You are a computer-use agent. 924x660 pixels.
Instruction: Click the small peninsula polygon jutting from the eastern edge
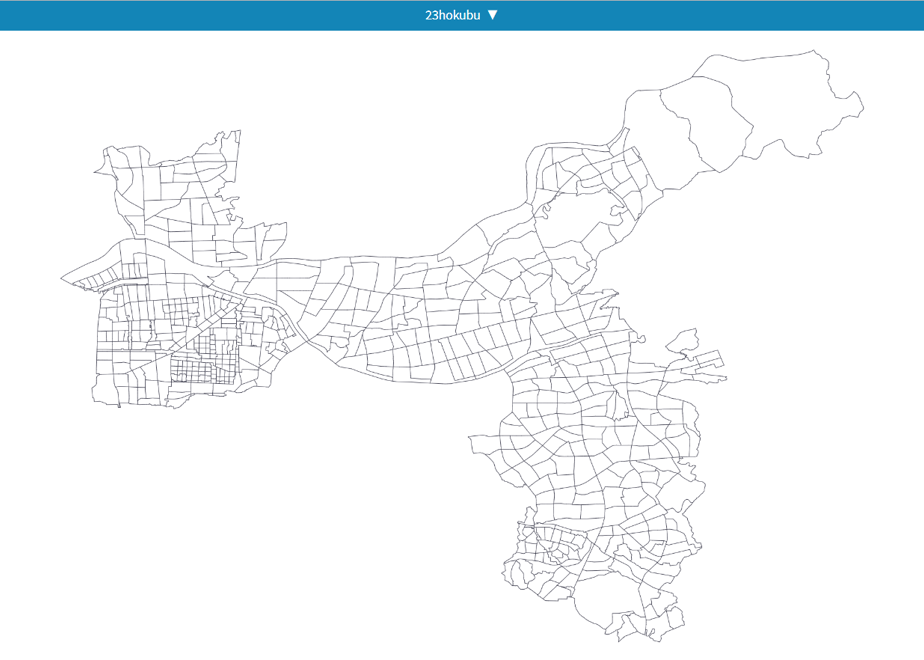pyautogui.click(x=684, y=342)
